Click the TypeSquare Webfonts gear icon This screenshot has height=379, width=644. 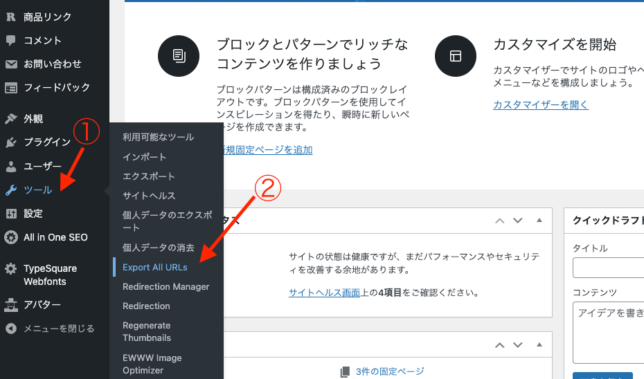click(11, 269)
